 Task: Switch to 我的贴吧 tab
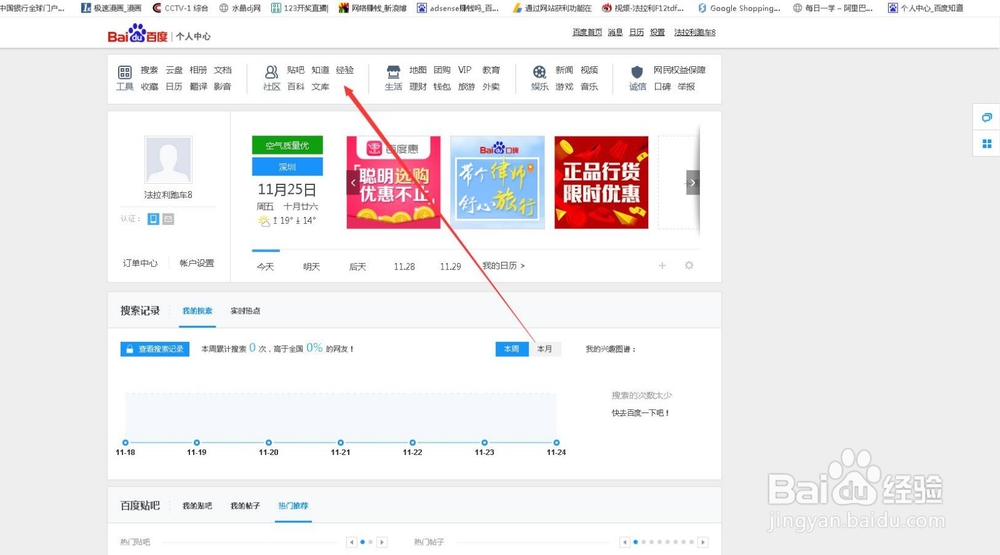coord(197,506)
